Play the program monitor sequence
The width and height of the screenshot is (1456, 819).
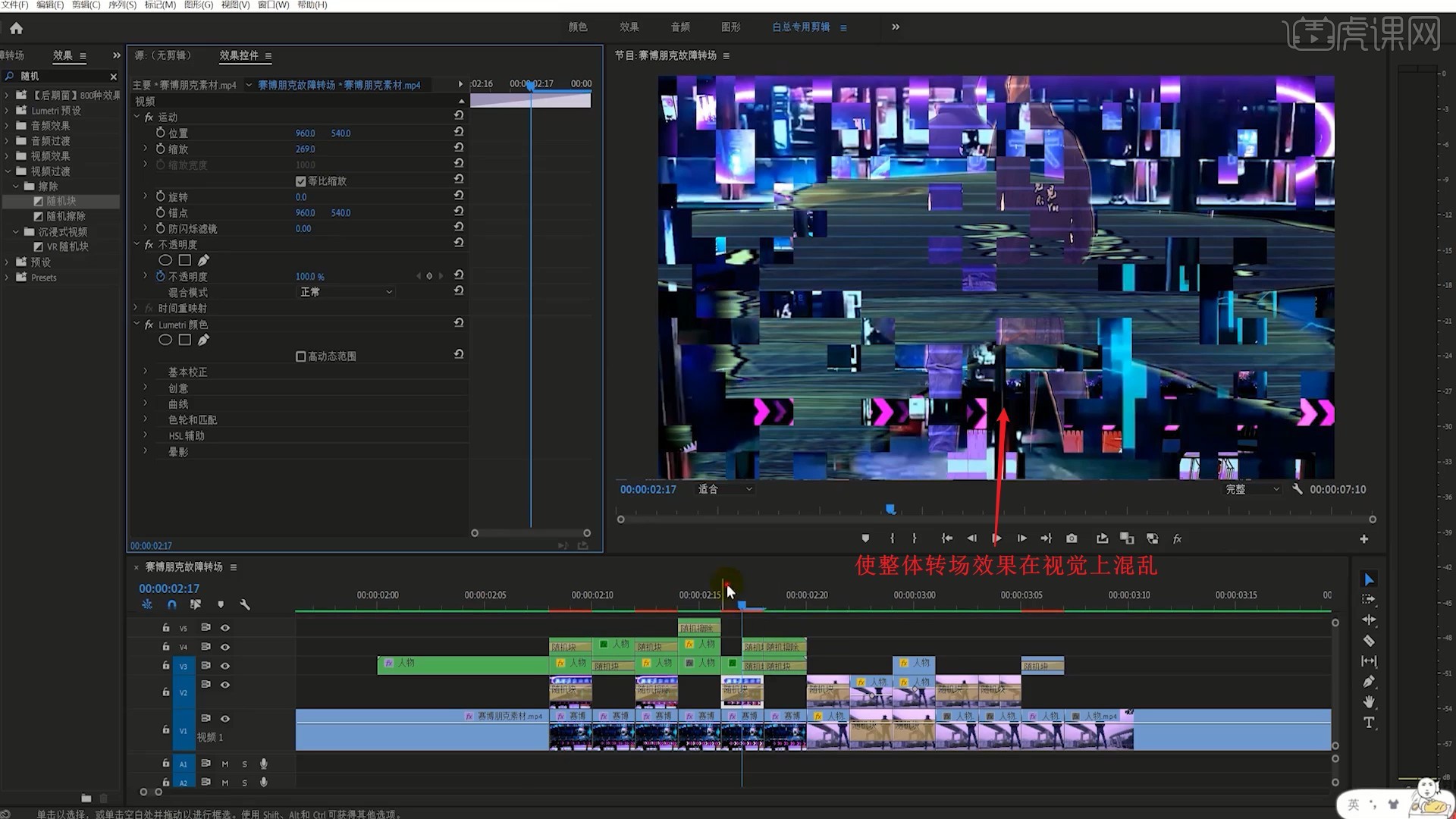997,538
